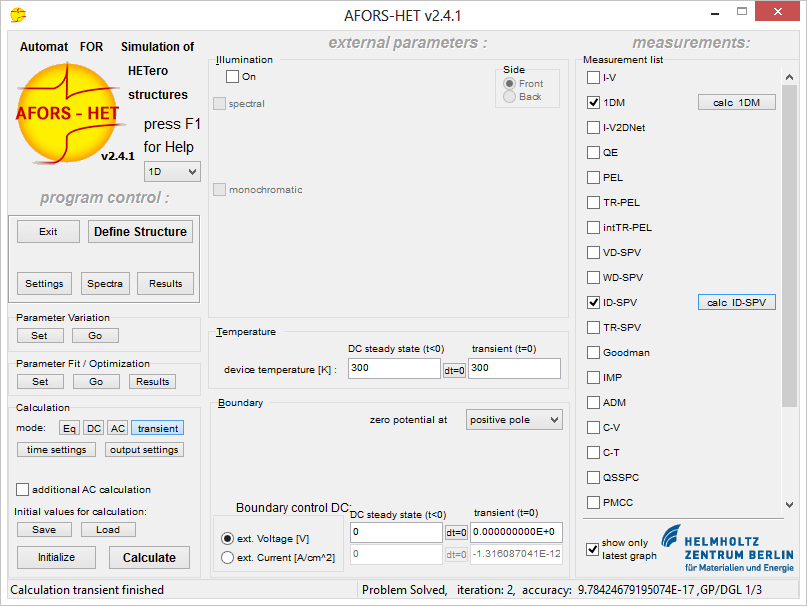Check the VD-SPV measurement
Screen dimensions: 807x606
[593, 253]
